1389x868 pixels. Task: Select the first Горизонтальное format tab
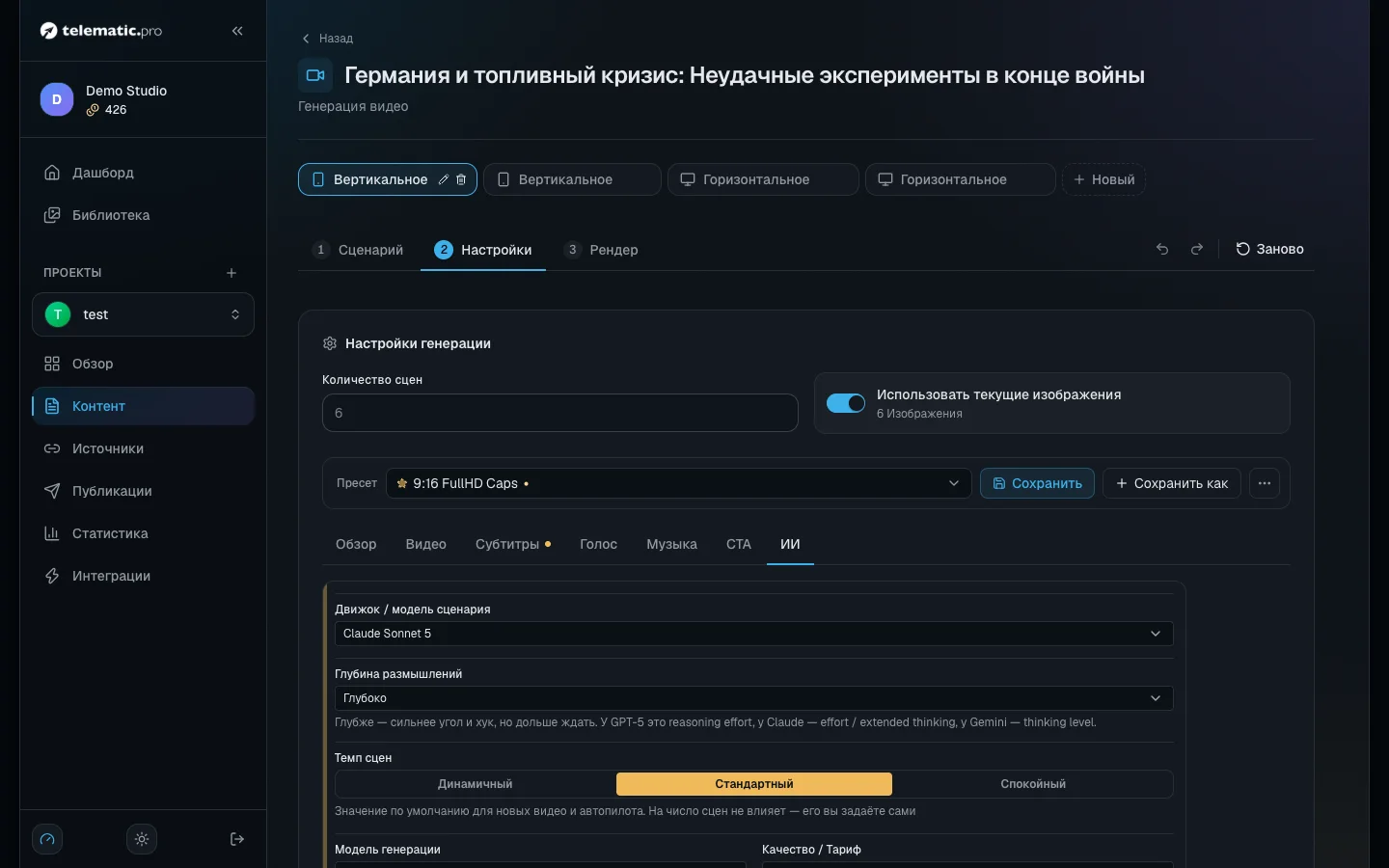pyautogui.click(x=763, y=179)
